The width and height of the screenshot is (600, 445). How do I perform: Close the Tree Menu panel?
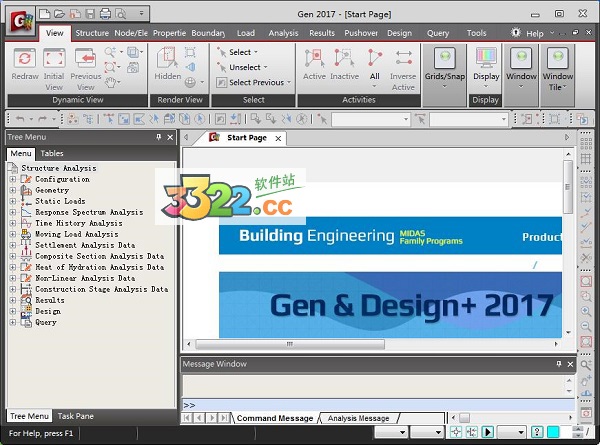(170, 137)
